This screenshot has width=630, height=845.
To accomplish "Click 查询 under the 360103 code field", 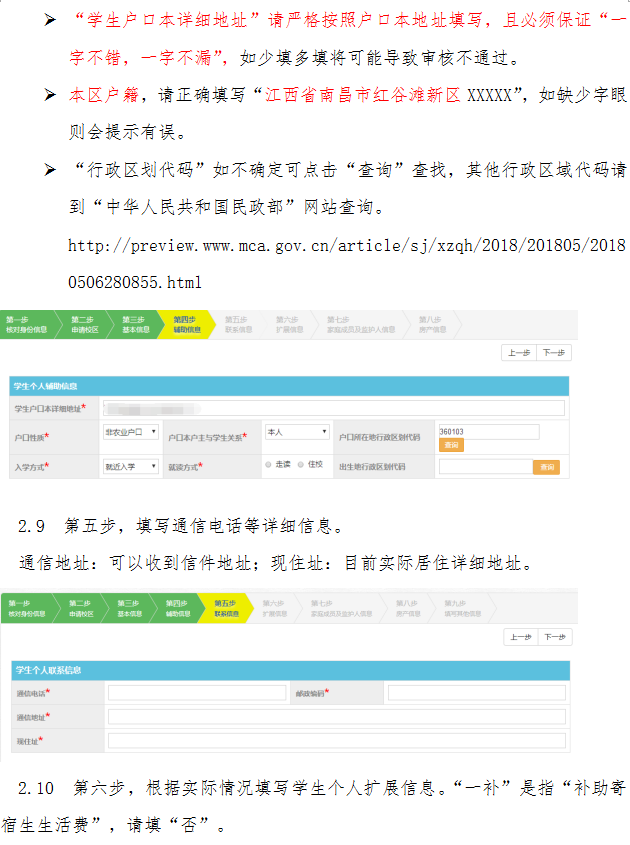I will pos(451,445).
